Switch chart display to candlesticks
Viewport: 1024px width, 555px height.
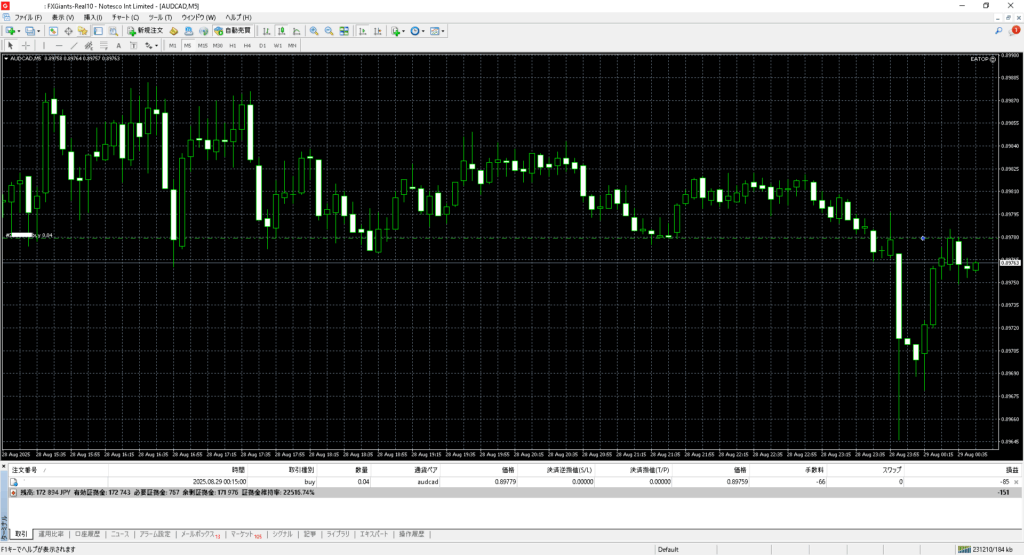tap(280, 31)
